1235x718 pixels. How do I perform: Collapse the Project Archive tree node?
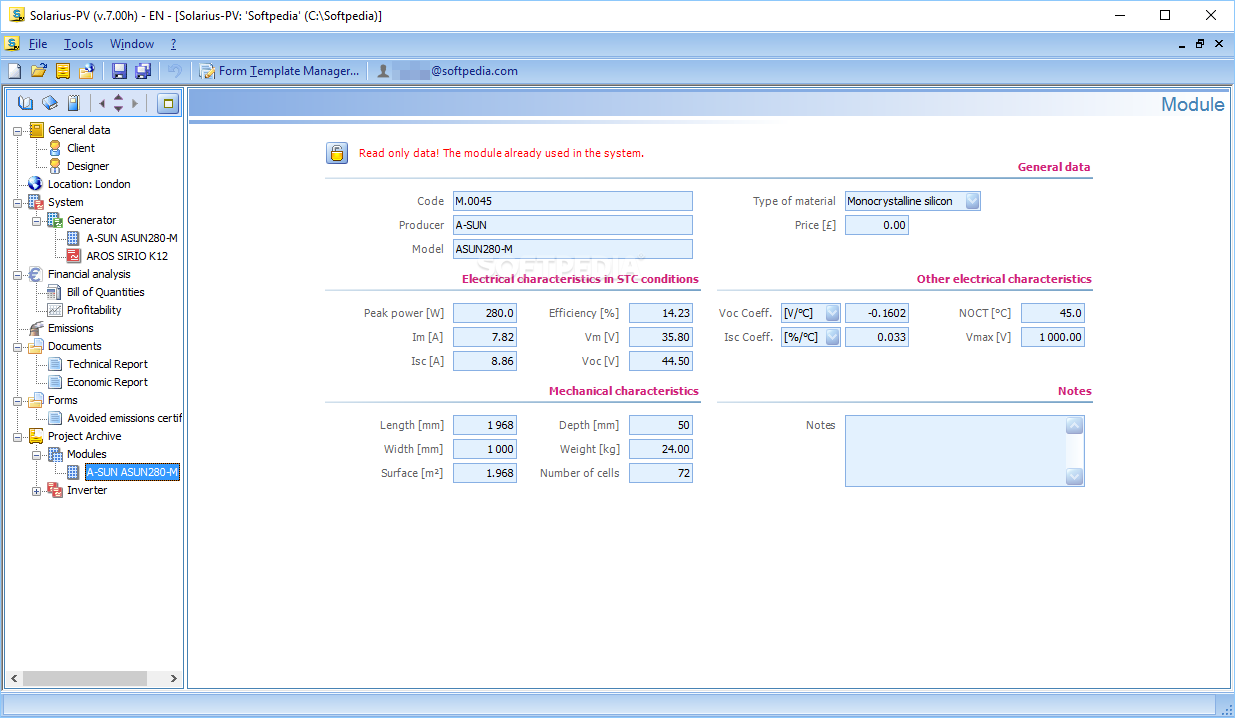click(18, 436)
